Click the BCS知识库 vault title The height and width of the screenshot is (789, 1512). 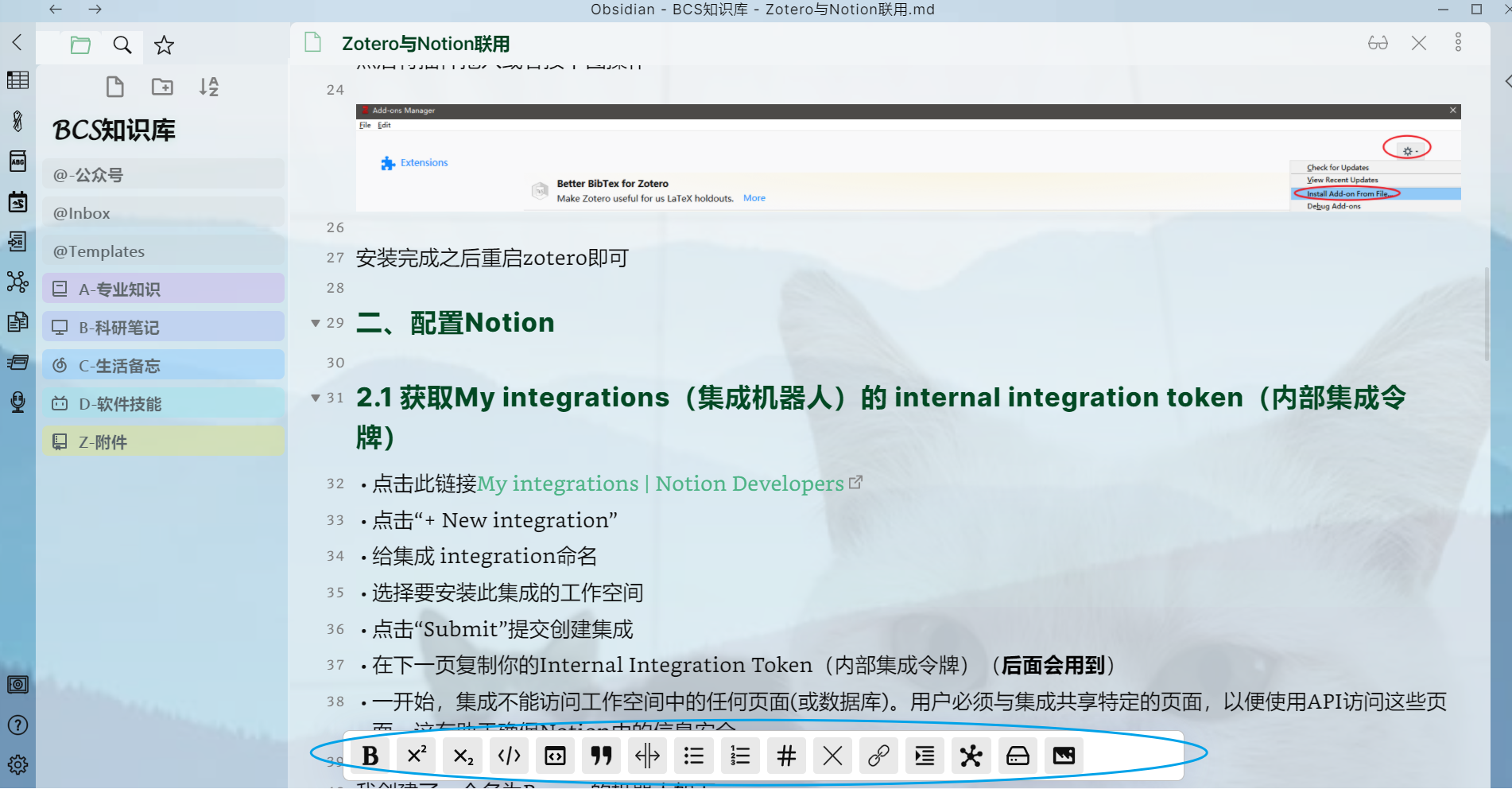click(114, 130)
